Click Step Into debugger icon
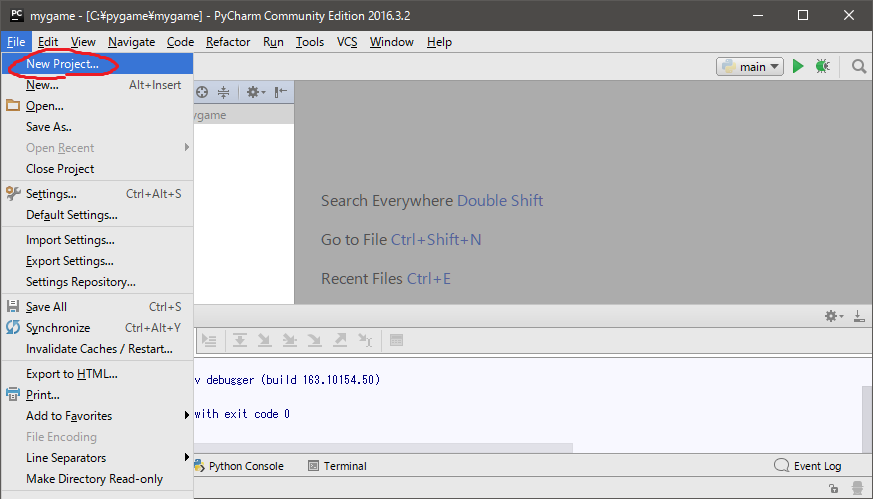 [x=264, y=340]
